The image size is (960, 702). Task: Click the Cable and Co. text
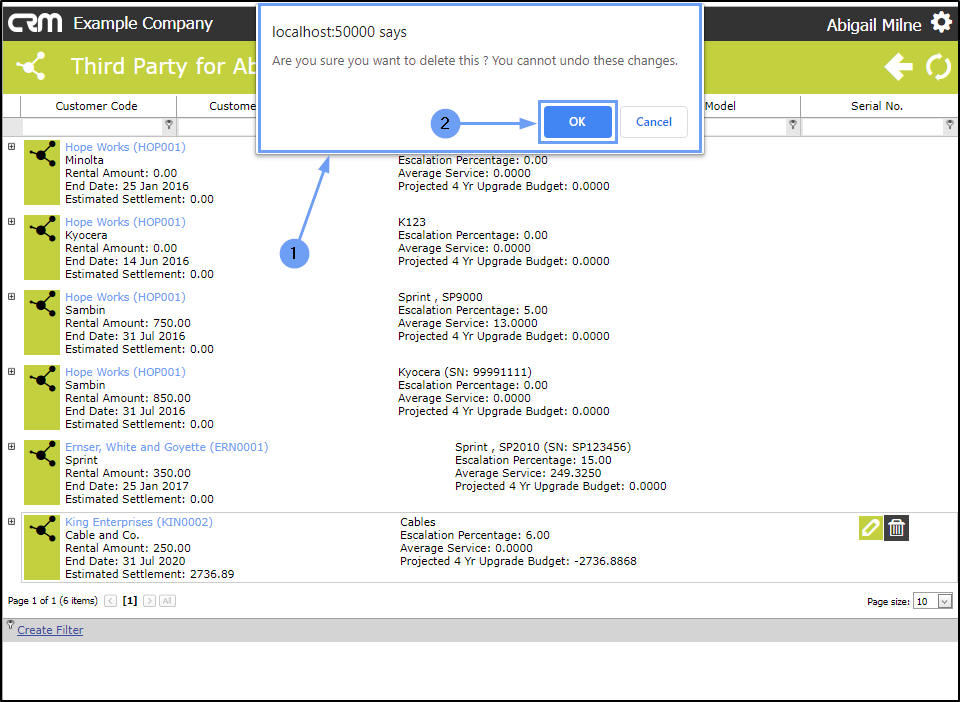(102, 535)
